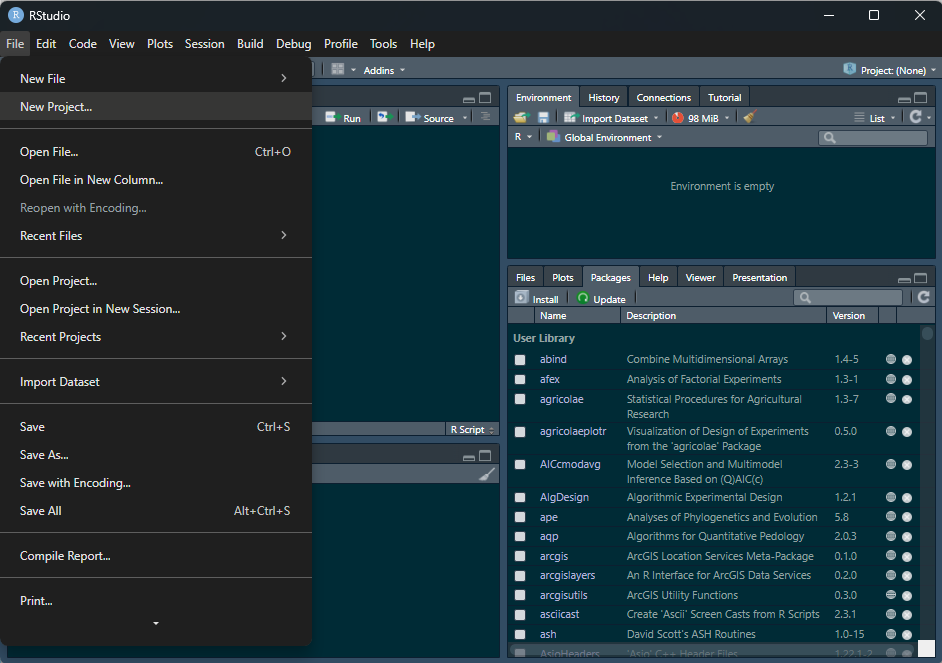Click the broom icon to clear Environment objects
Image resolution: width=942 pixels, height=663 pixels.
click(749, 118)
